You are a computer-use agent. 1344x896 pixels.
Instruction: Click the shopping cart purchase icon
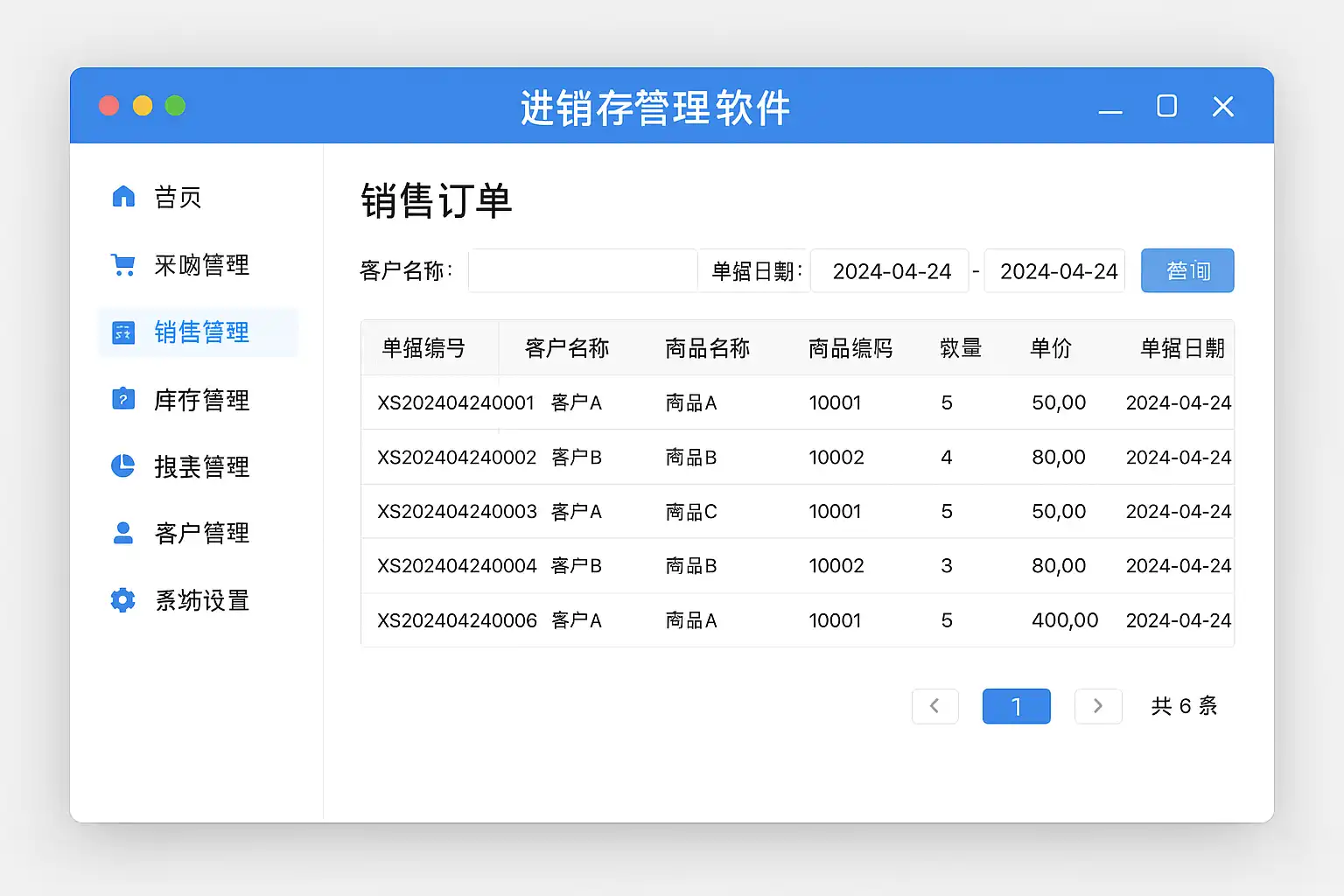point(123,264)
